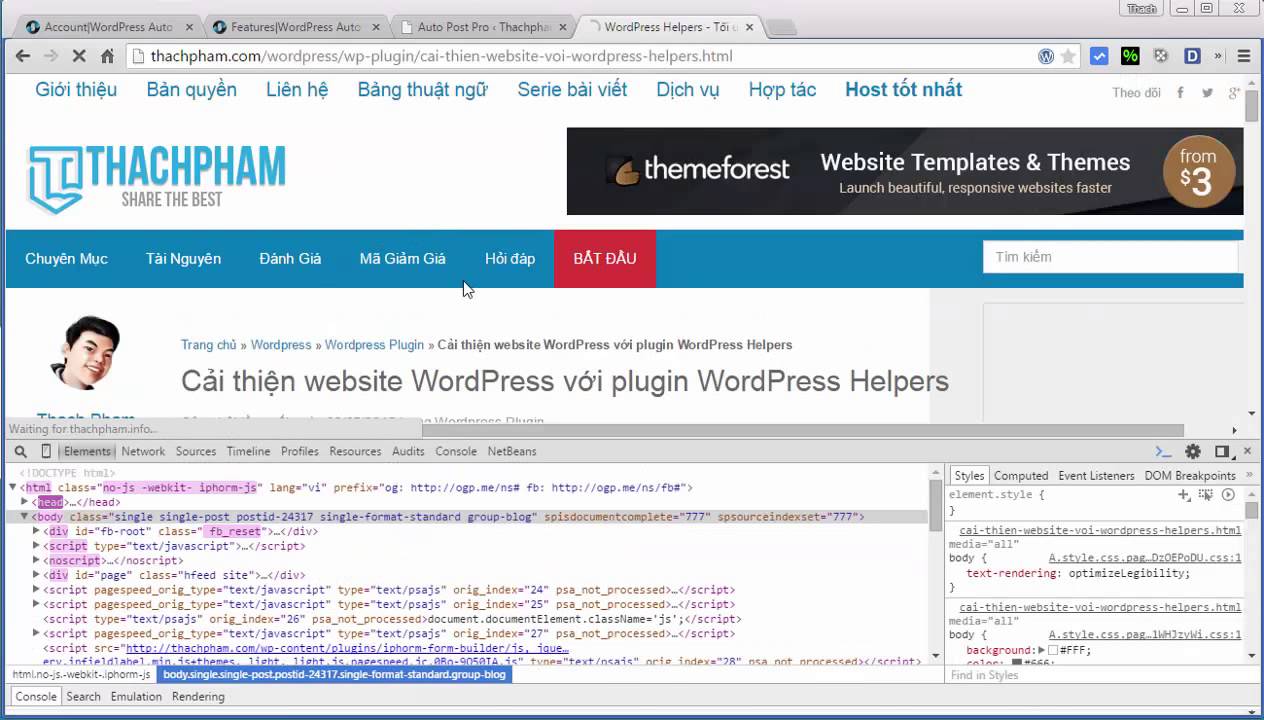
Task: Open DevTools settings gear
Action: tap(1192, 452)
